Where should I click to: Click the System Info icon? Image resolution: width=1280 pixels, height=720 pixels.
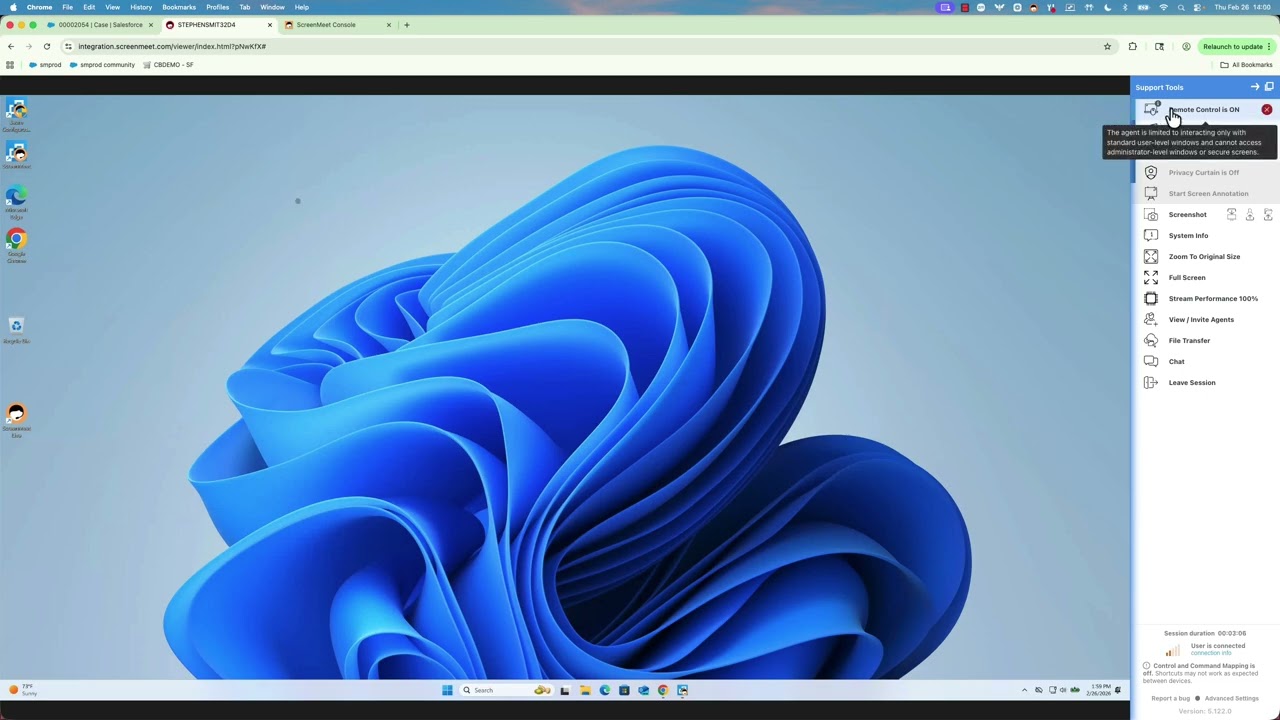pos(1151,235)
